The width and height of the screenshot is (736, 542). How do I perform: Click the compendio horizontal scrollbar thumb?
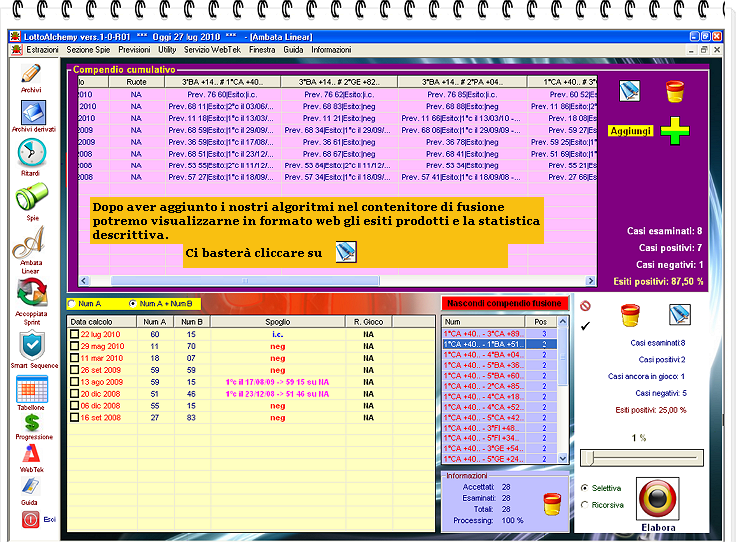245,281
